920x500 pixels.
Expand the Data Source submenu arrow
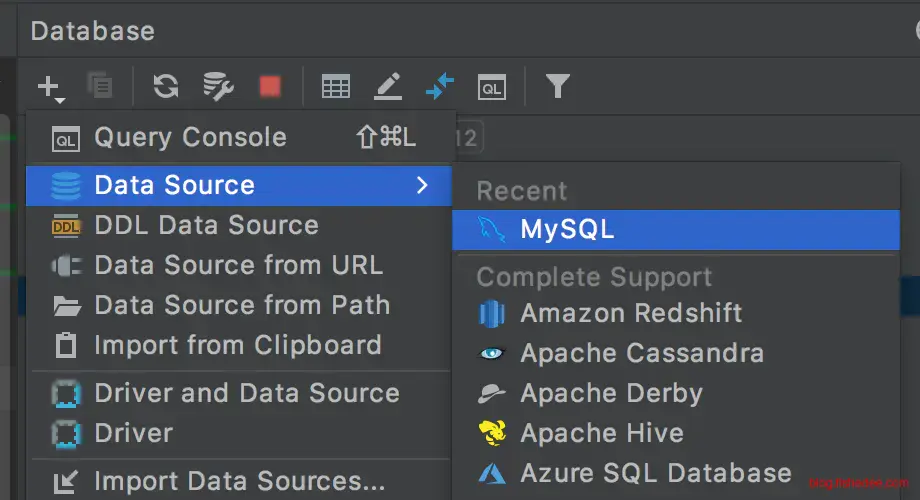(x=422, y=185)
